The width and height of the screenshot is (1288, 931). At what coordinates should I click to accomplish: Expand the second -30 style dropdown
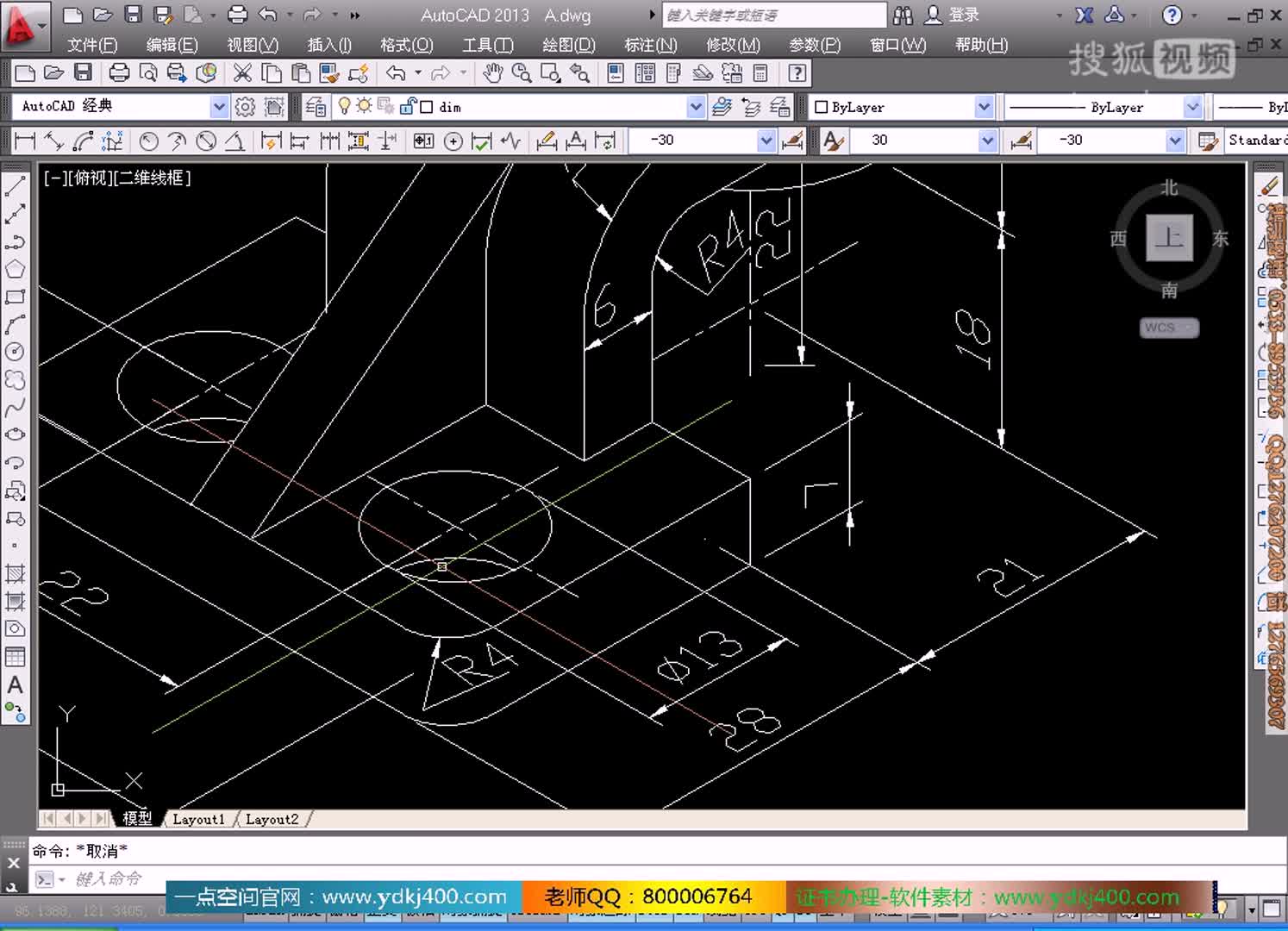1175,141
